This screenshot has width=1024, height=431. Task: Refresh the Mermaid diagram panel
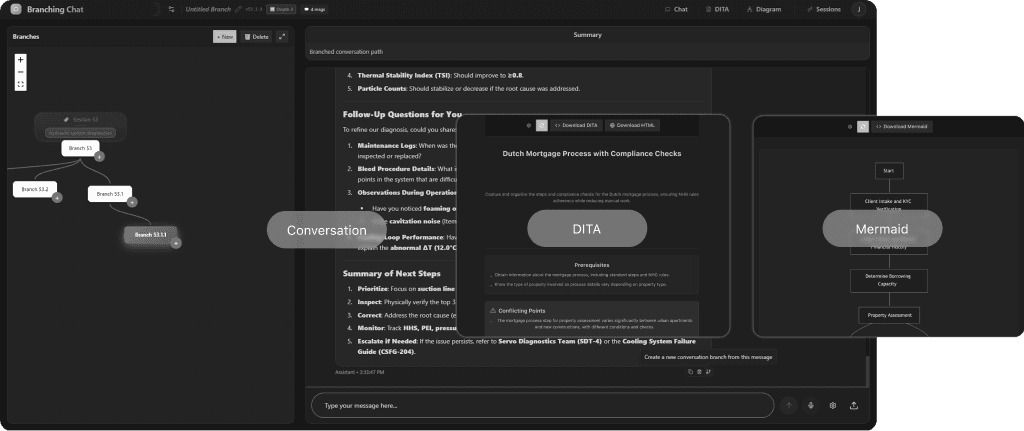coord(863,127)
